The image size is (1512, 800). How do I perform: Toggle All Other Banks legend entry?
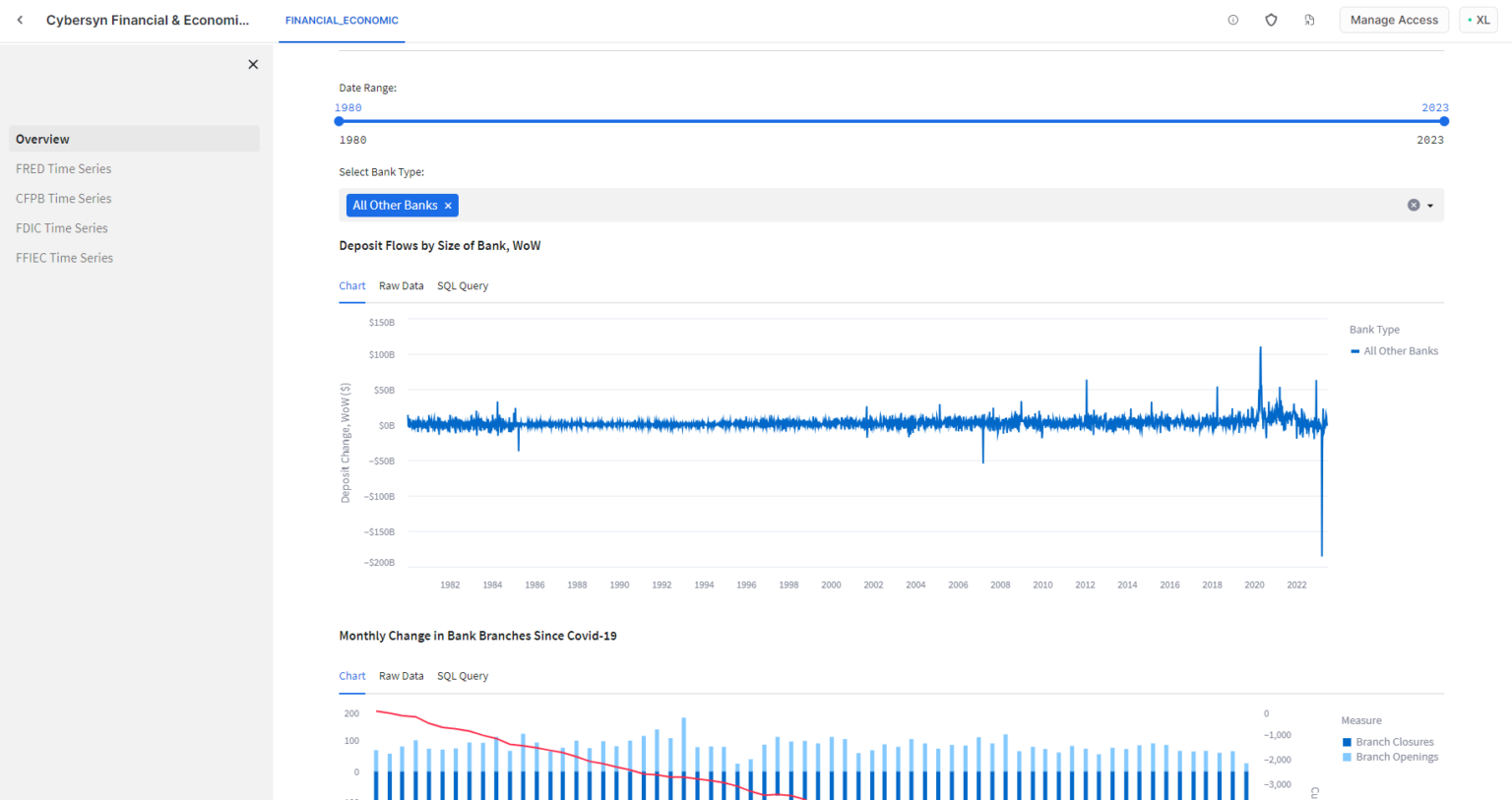1400,351
